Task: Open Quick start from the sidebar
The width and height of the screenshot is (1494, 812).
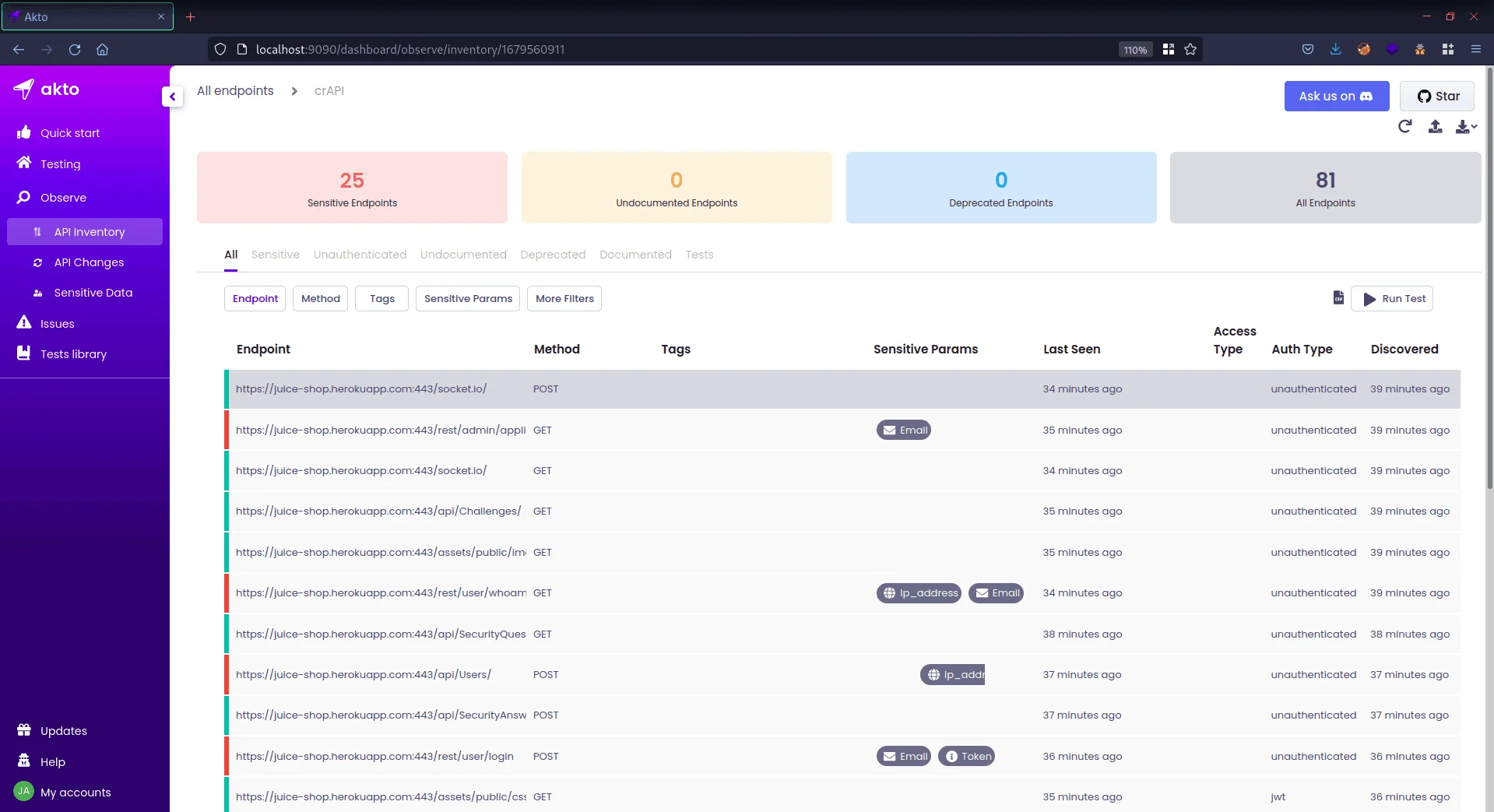Action: (70, 132)
